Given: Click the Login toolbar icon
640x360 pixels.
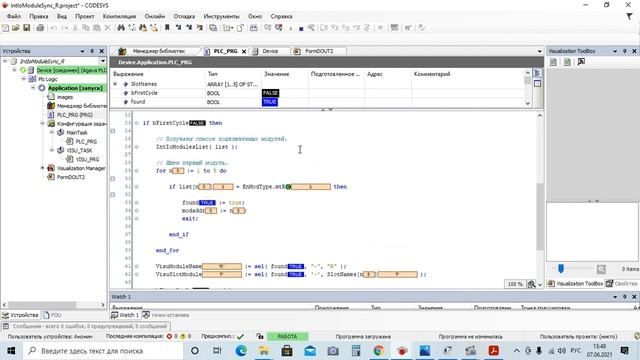Looking at the screenshot, I should click(x=267, y=28).
